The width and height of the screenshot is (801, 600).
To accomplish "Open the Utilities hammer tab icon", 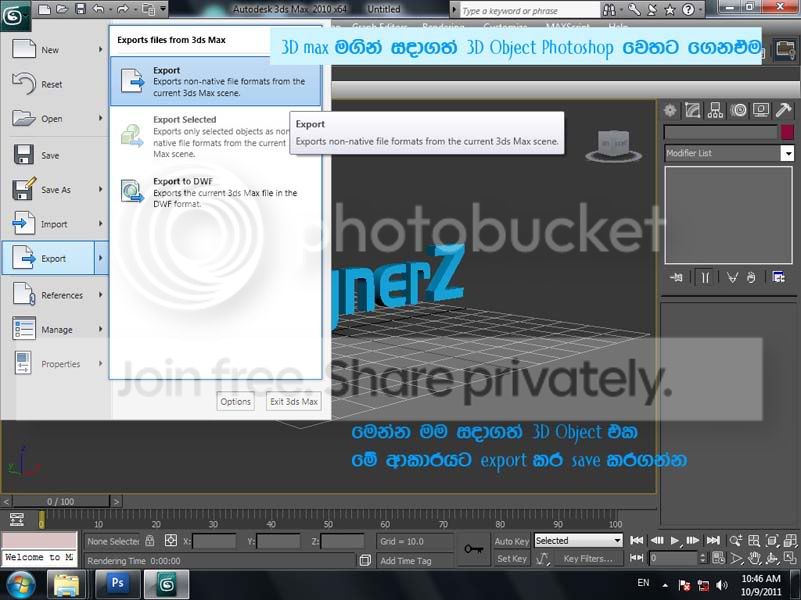I will click(x=783, y=110).
